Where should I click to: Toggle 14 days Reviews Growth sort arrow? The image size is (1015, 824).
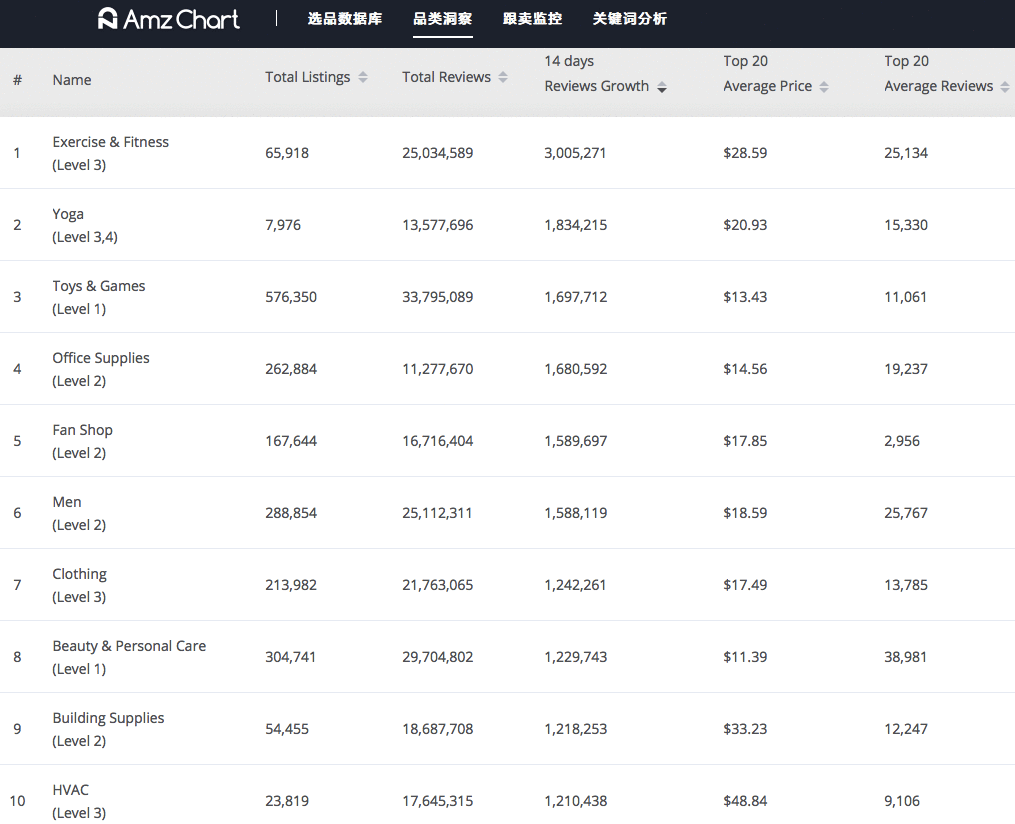(x=662, y=87)
